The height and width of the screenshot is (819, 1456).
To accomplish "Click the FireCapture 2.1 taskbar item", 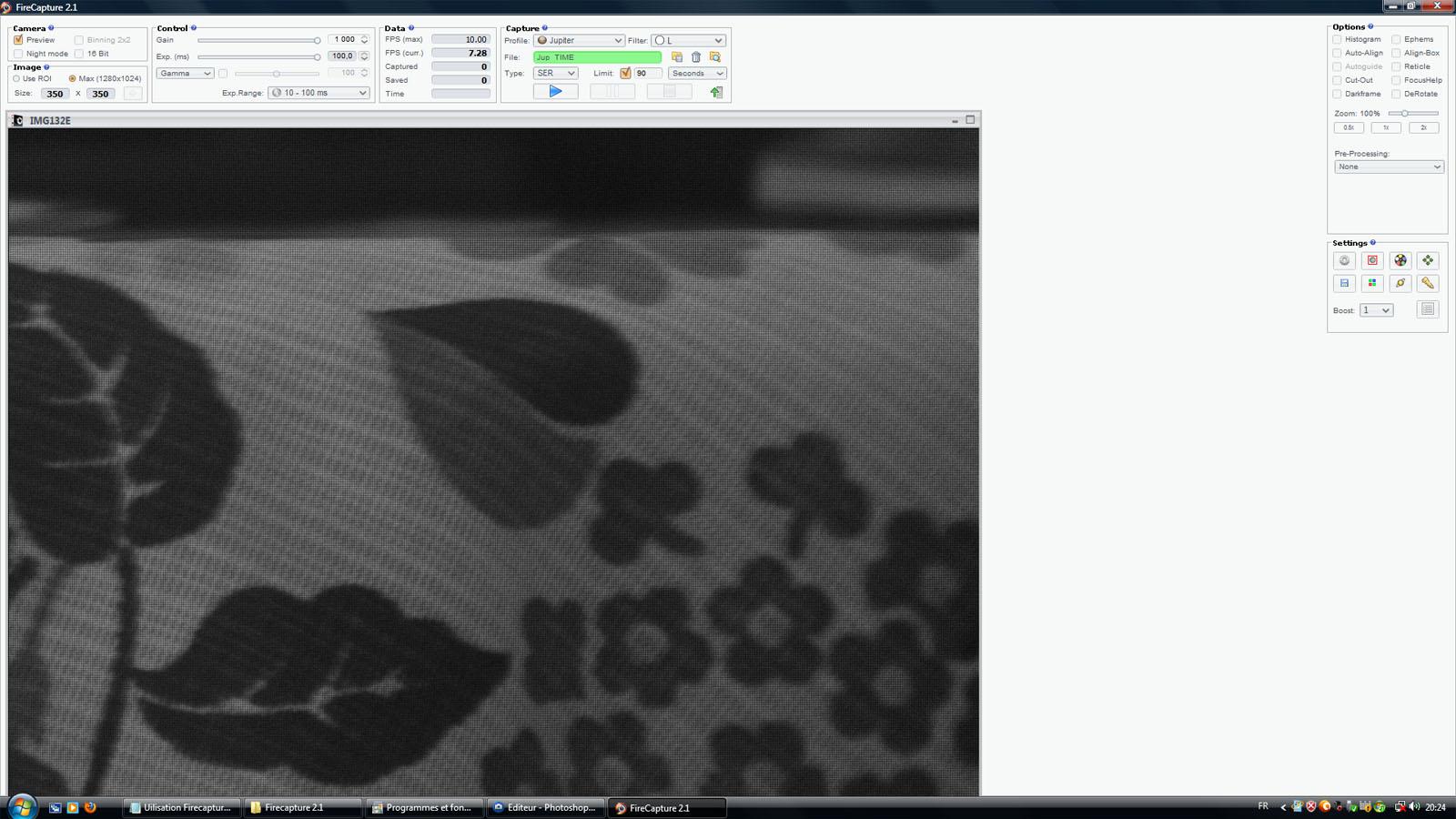I will (x=667, y=807).
